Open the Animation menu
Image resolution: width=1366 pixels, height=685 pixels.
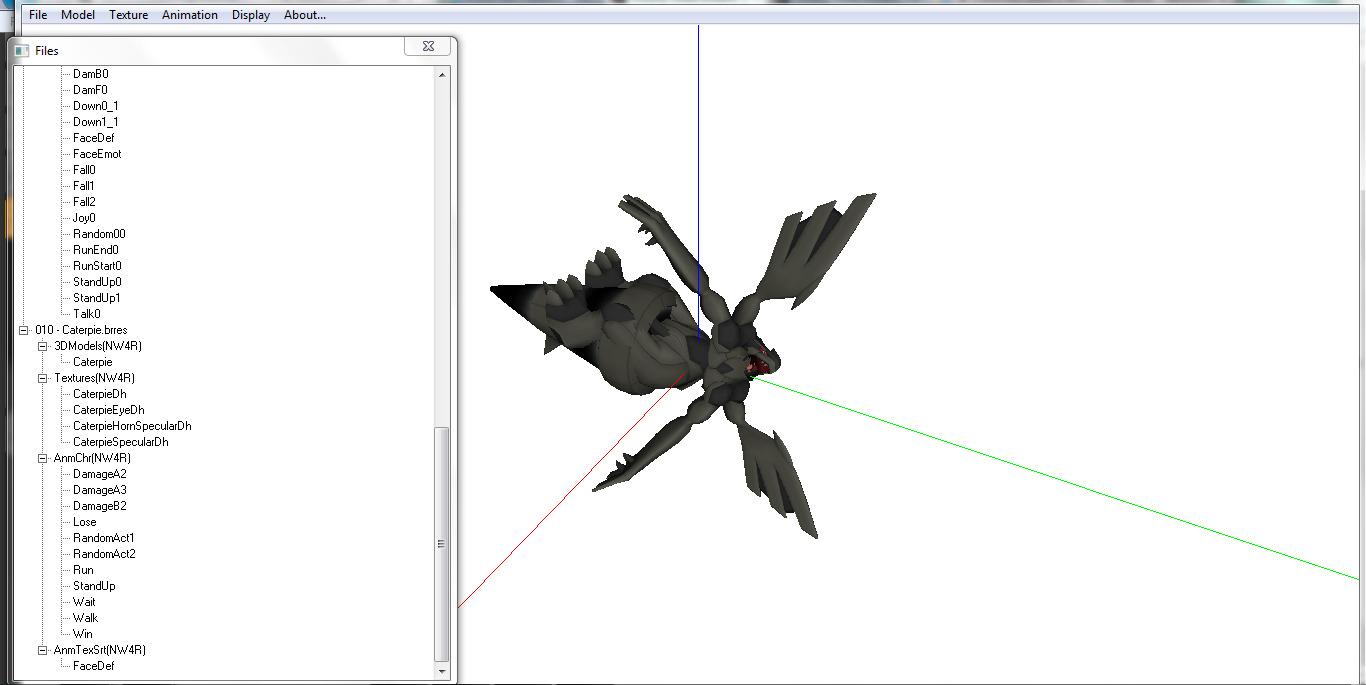[x=190, y=15]
